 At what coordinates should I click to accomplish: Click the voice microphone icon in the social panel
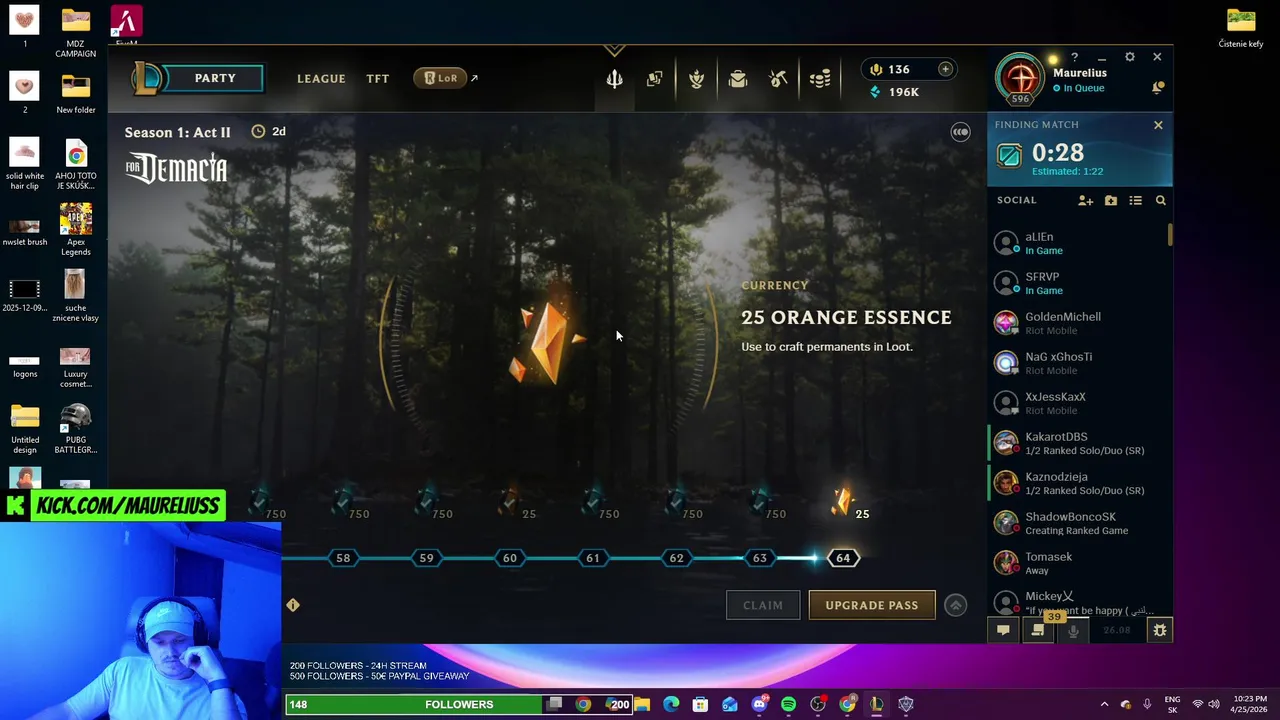[x=1073, y=630]
